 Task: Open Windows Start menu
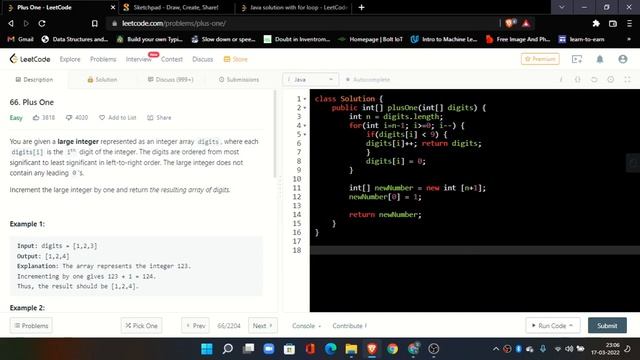pyautogui.click(x=207, y=349)
